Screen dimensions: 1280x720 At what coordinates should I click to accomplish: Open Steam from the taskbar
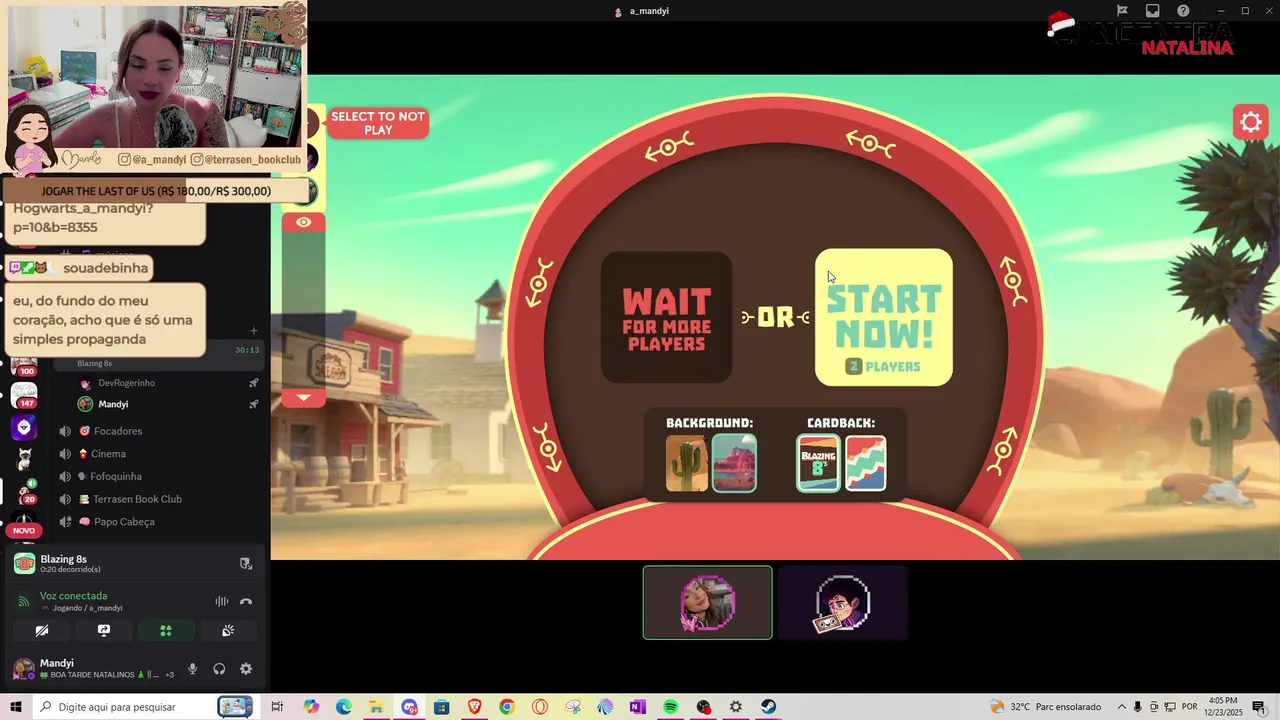(x=768, y=707)
